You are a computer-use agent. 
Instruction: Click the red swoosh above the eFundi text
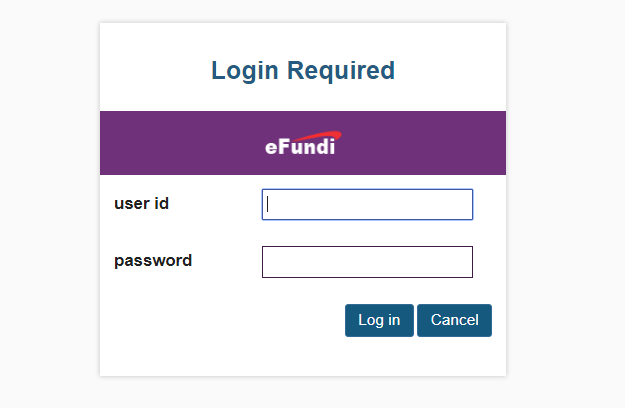tap(320, 136)
